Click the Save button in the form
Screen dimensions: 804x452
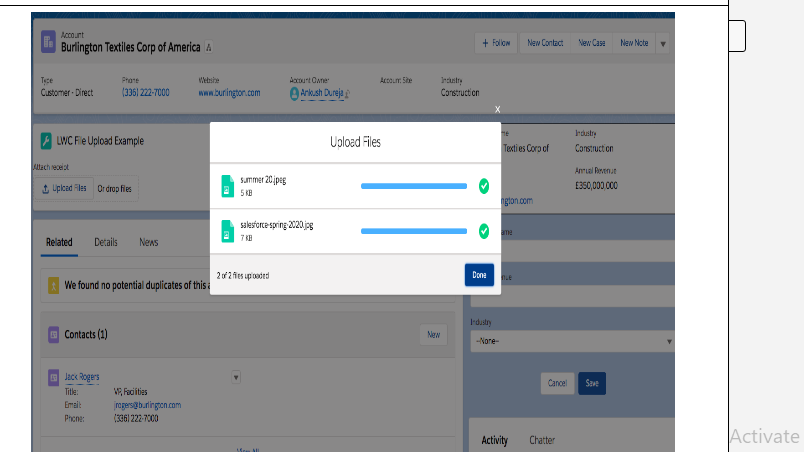(591, 383)
